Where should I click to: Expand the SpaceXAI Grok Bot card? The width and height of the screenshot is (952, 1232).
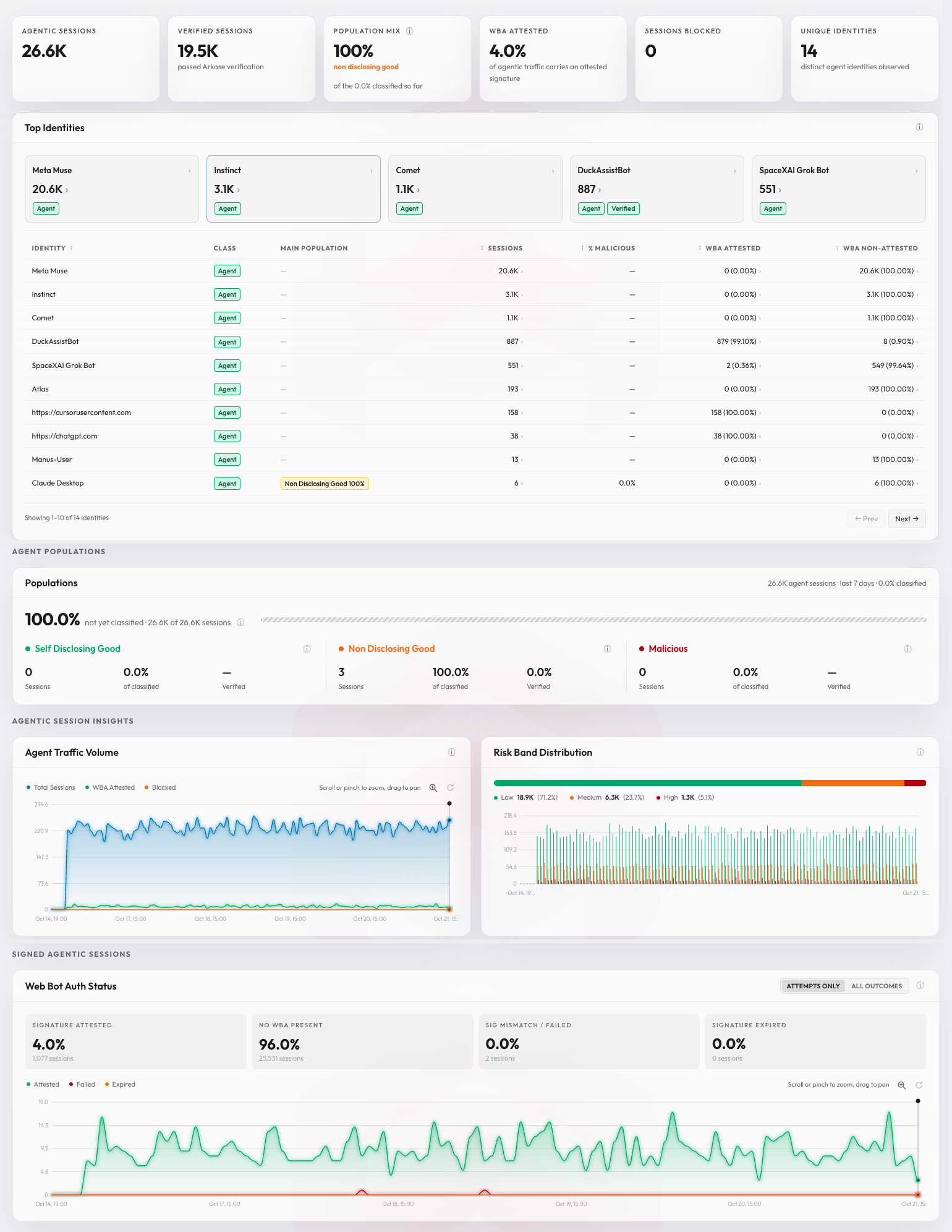[x=838, y=189]
